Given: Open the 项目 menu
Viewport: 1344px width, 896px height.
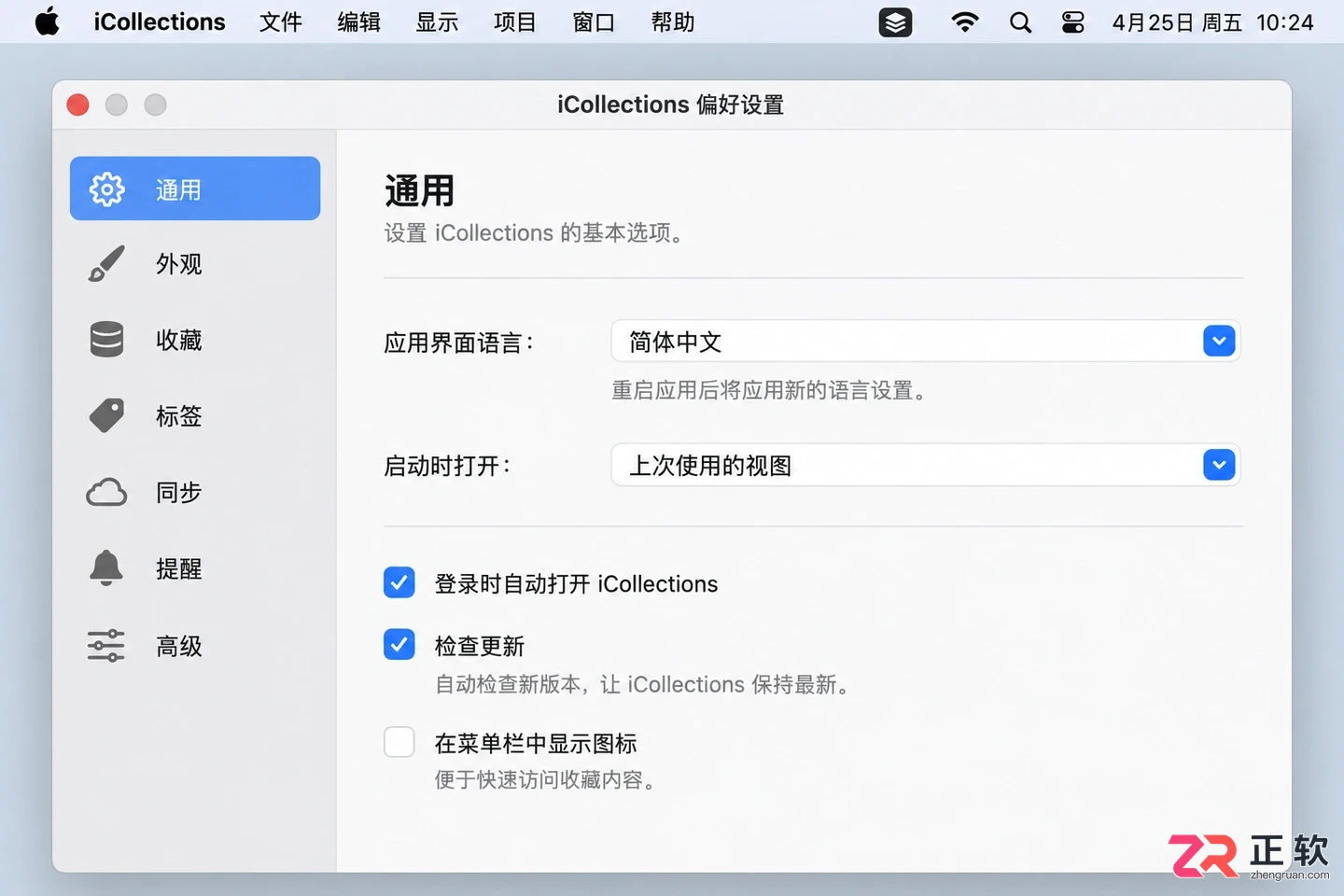Looking at the screenshot, I should [515, 22].
